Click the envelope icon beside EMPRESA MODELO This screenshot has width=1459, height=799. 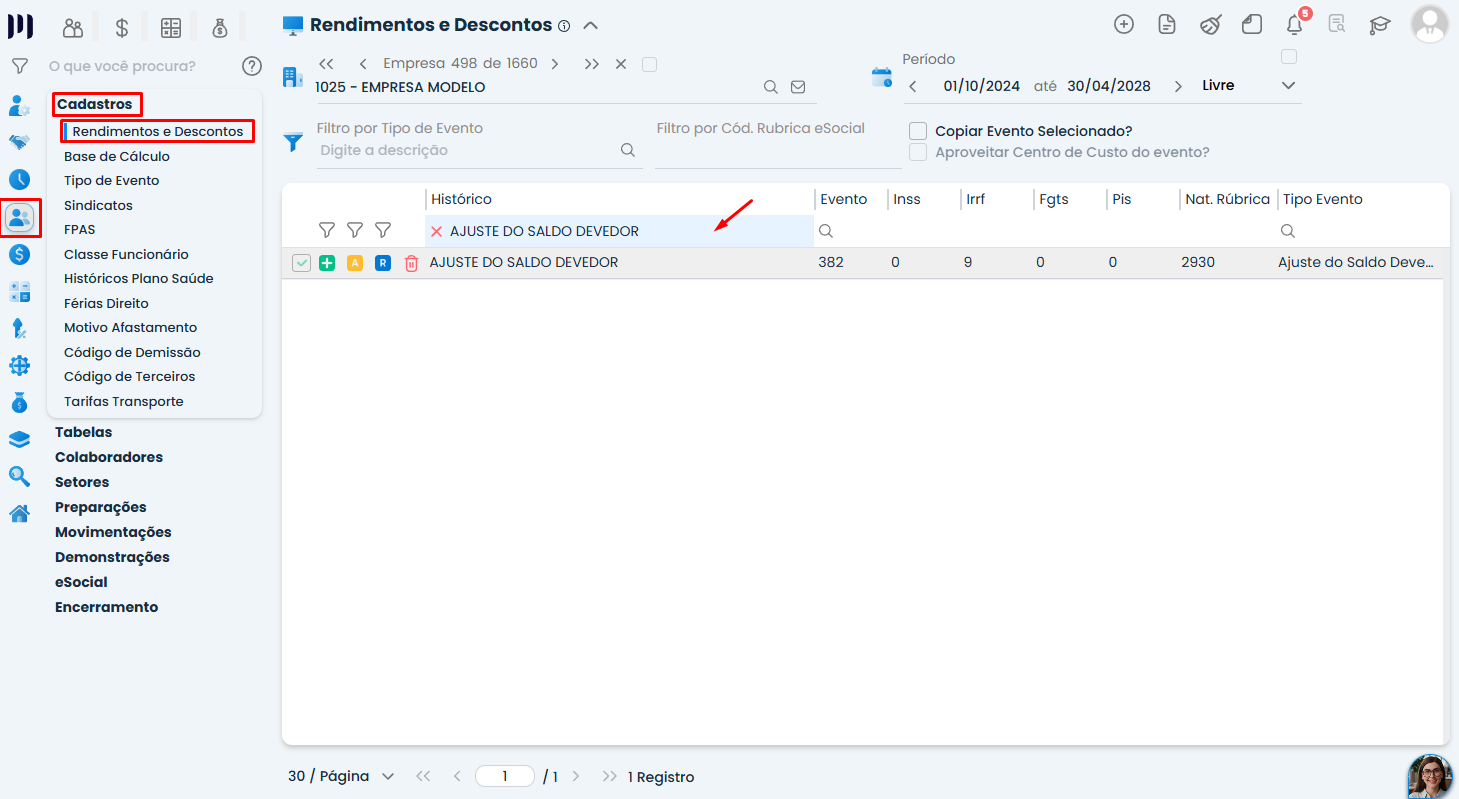(x=798, y=87)
